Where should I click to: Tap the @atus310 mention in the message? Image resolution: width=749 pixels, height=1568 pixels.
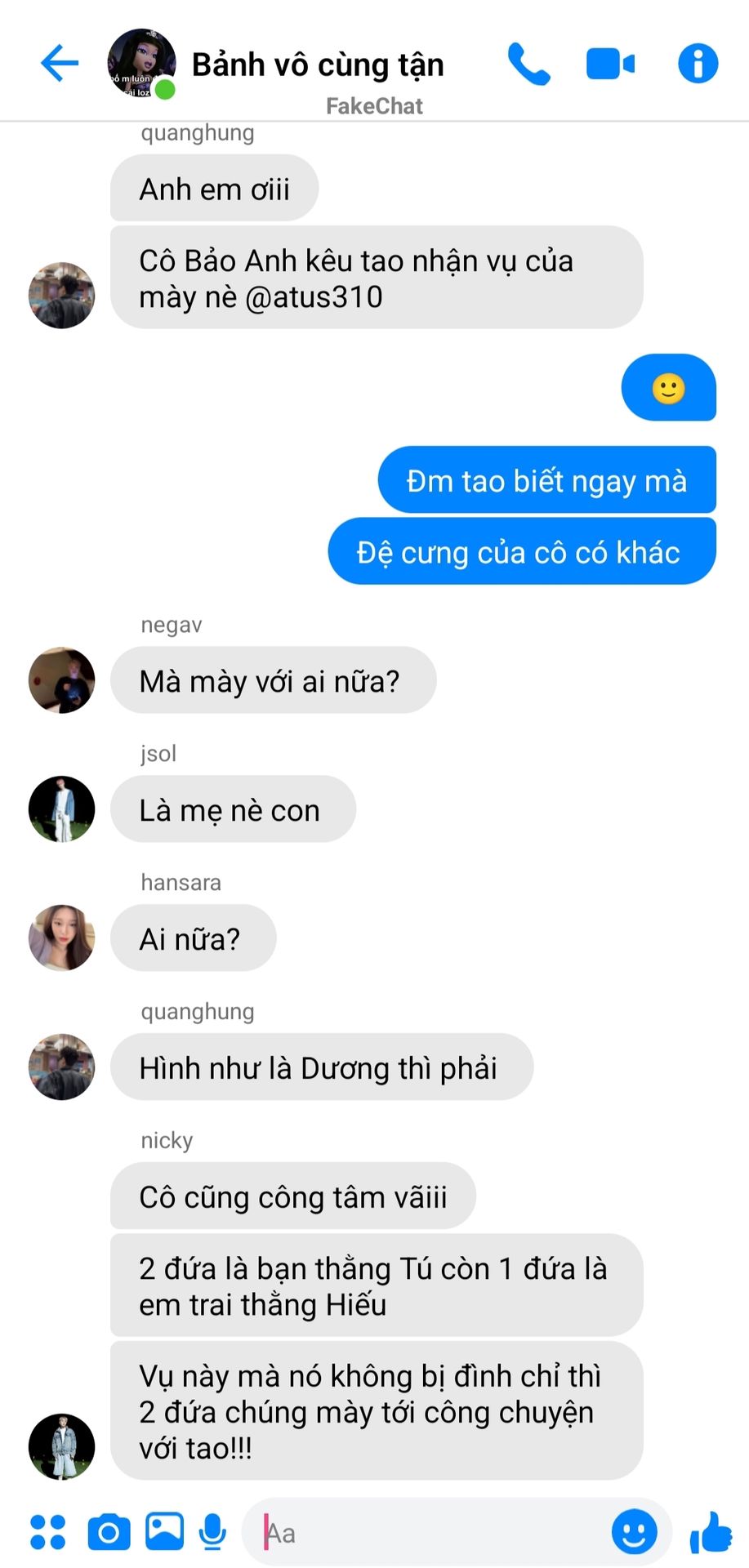pyautogui.click(x=314, y=296)
